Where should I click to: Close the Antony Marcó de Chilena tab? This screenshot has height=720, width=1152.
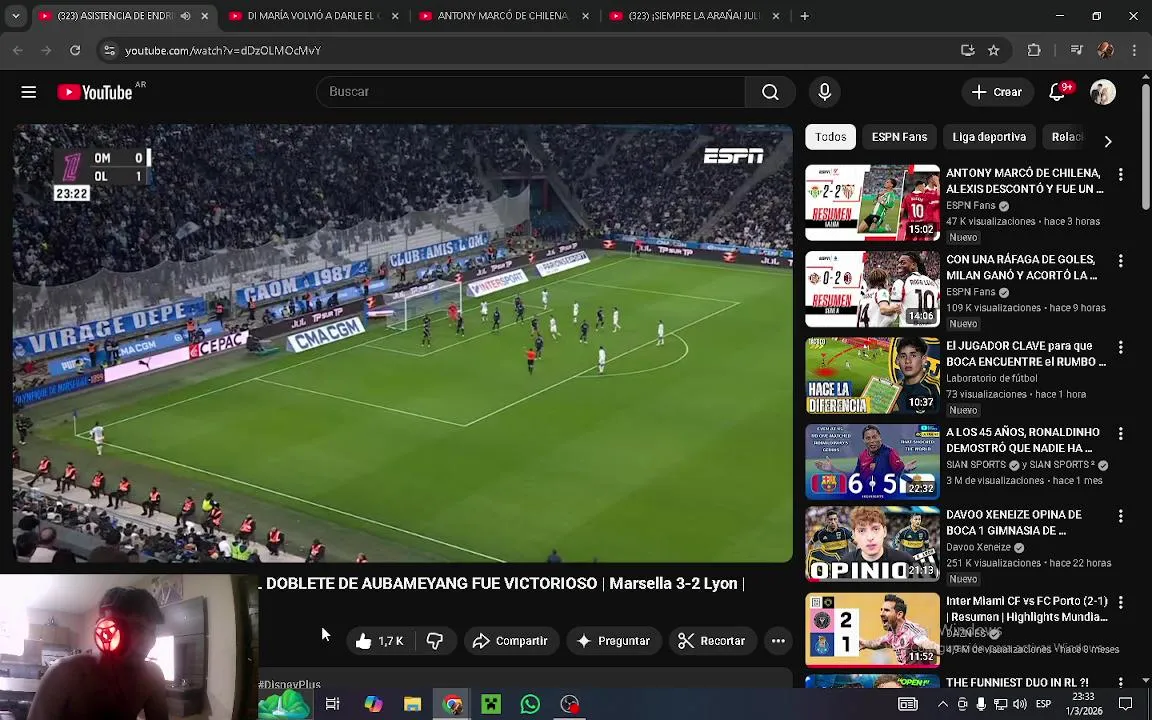coord(585,16)
